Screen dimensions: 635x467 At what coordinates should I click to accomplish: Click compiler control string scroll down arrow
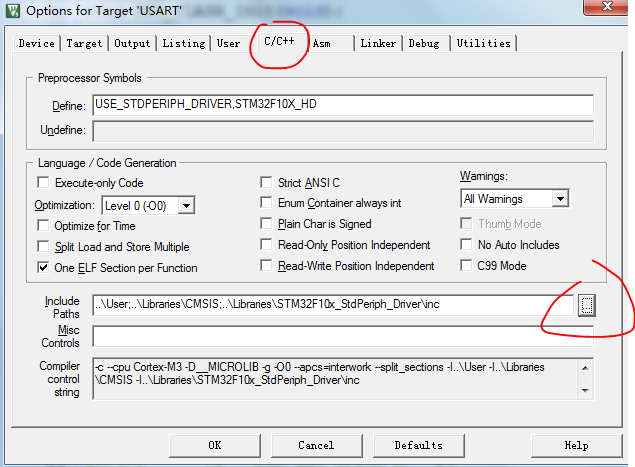585,390
